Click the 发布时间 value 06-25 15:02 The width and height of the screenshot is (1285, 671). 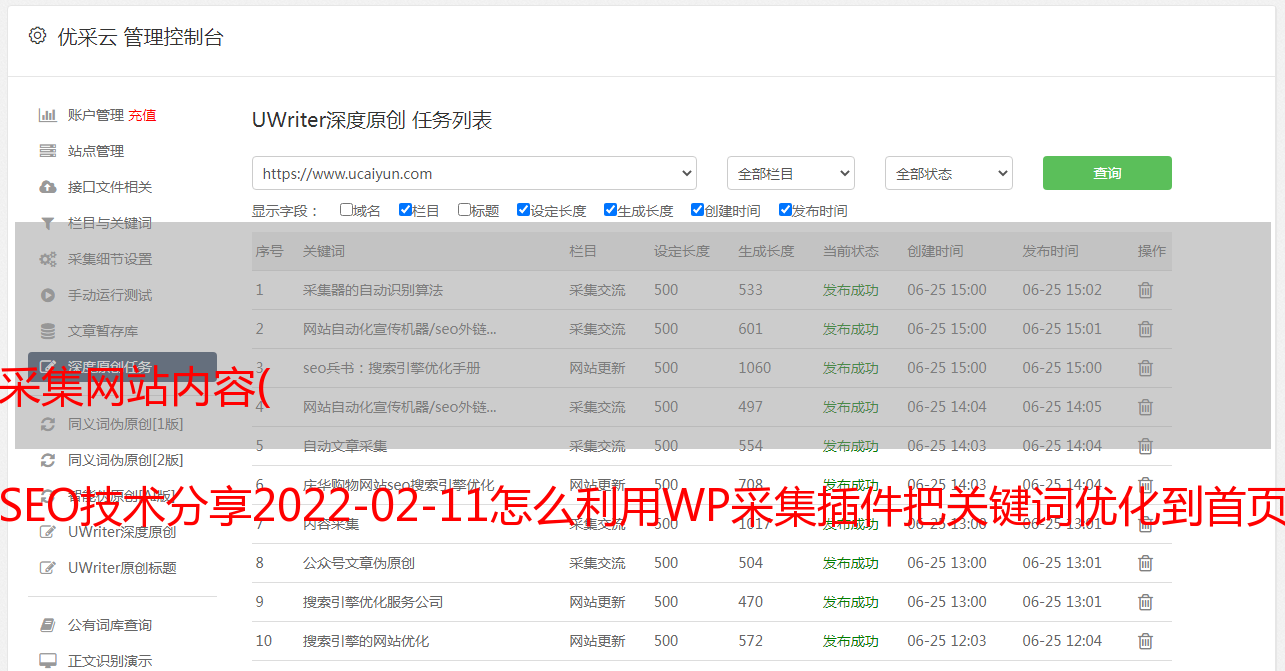(x=1062, y=290)
